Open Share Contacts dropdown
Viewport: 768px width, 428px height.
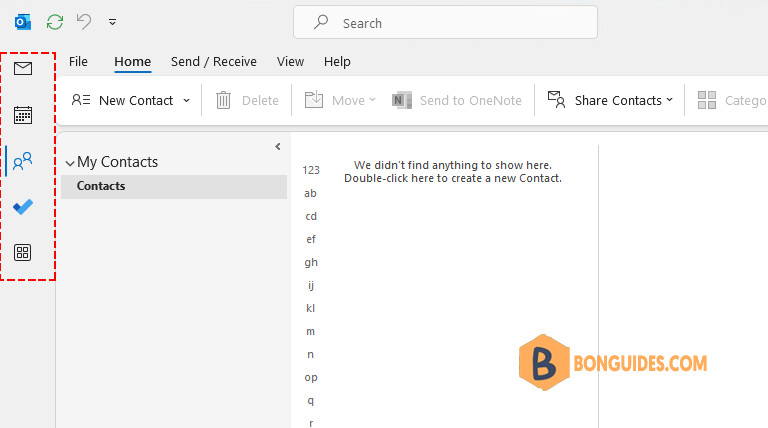610,100
